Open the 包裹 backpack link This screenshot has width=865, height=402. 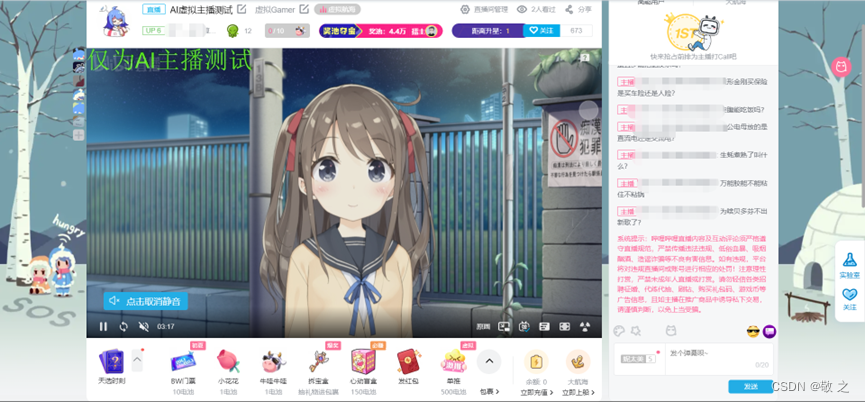(489, 392)
